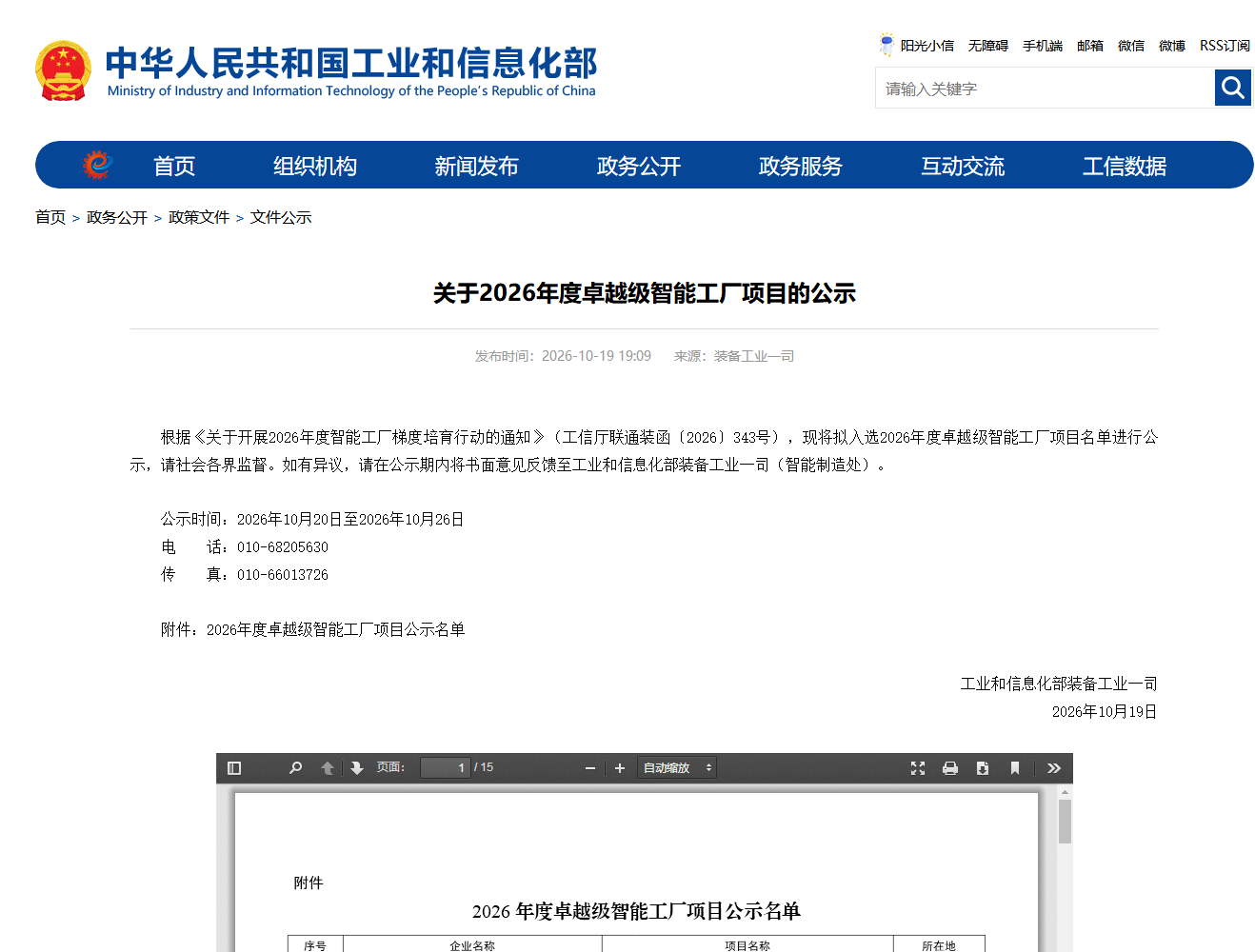This screenshot has width=1255, height=952.
Task: Click the gear logo in navigation bar
Action: point(97,165)
